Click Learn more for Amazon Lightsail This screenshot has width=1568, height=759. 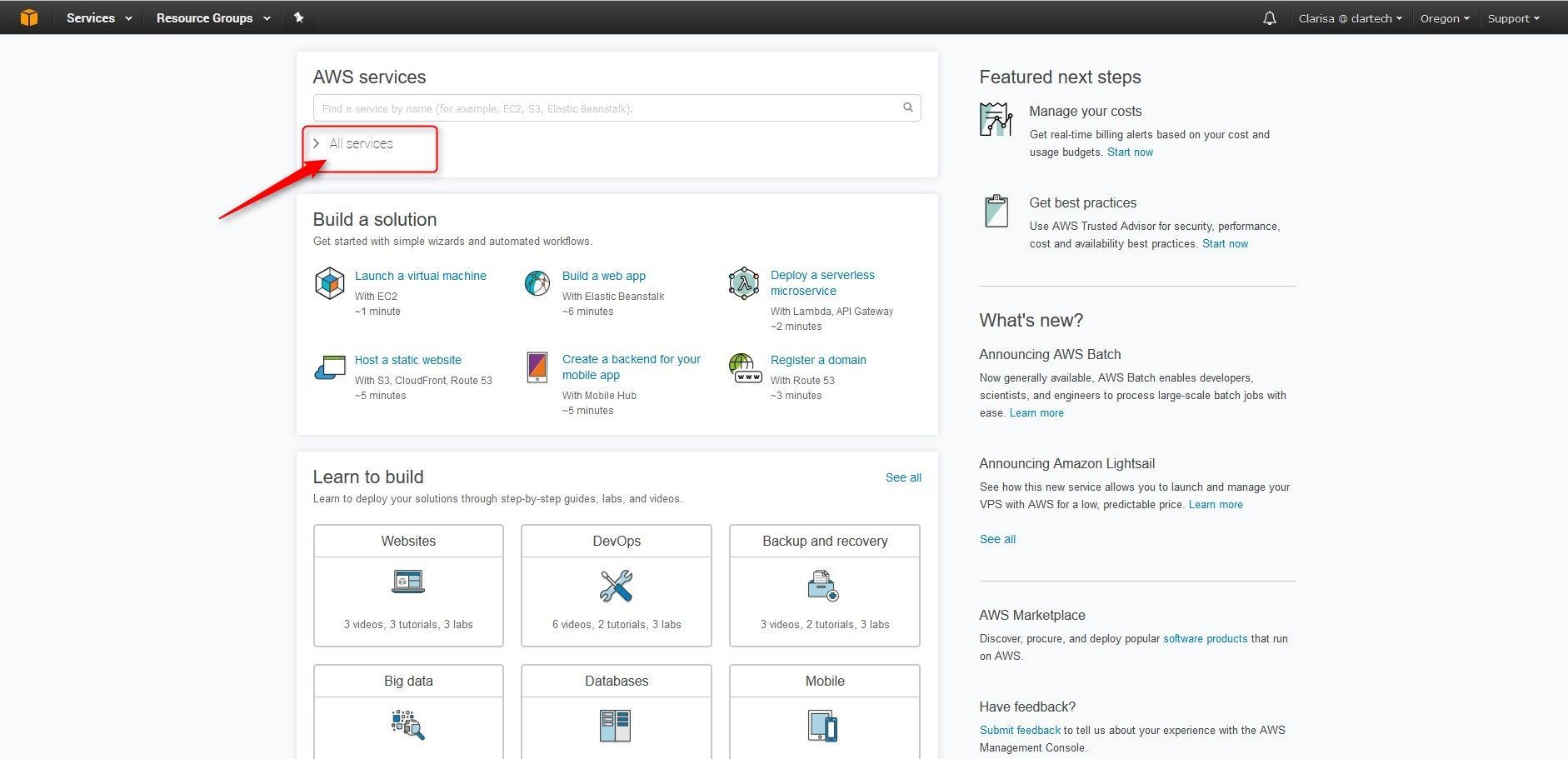click(1216, 505)
